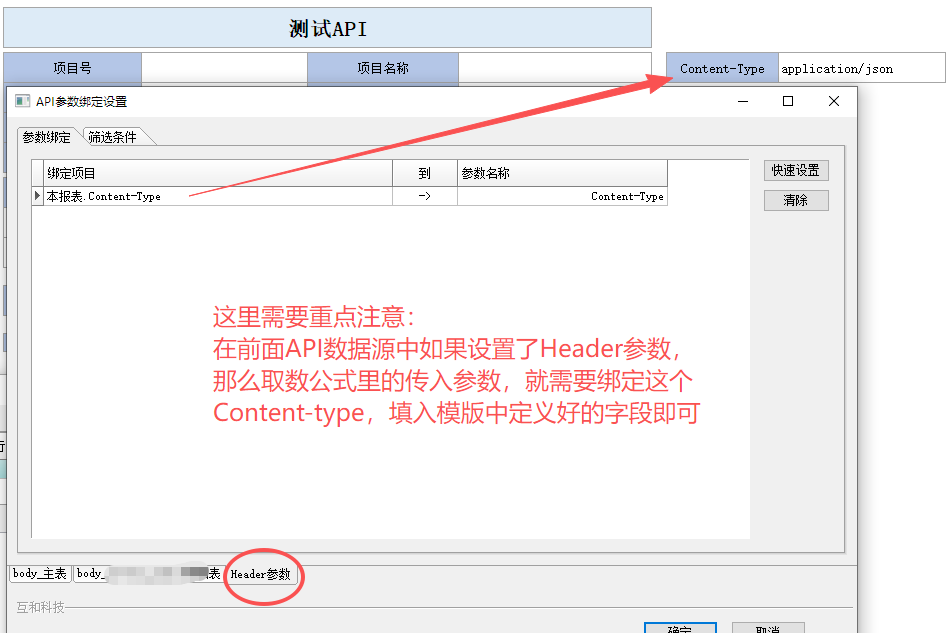This screenshot has width=952, height=633.
Task: Minimize the API参数绑定设置 dialog
Action: [743, 101]
